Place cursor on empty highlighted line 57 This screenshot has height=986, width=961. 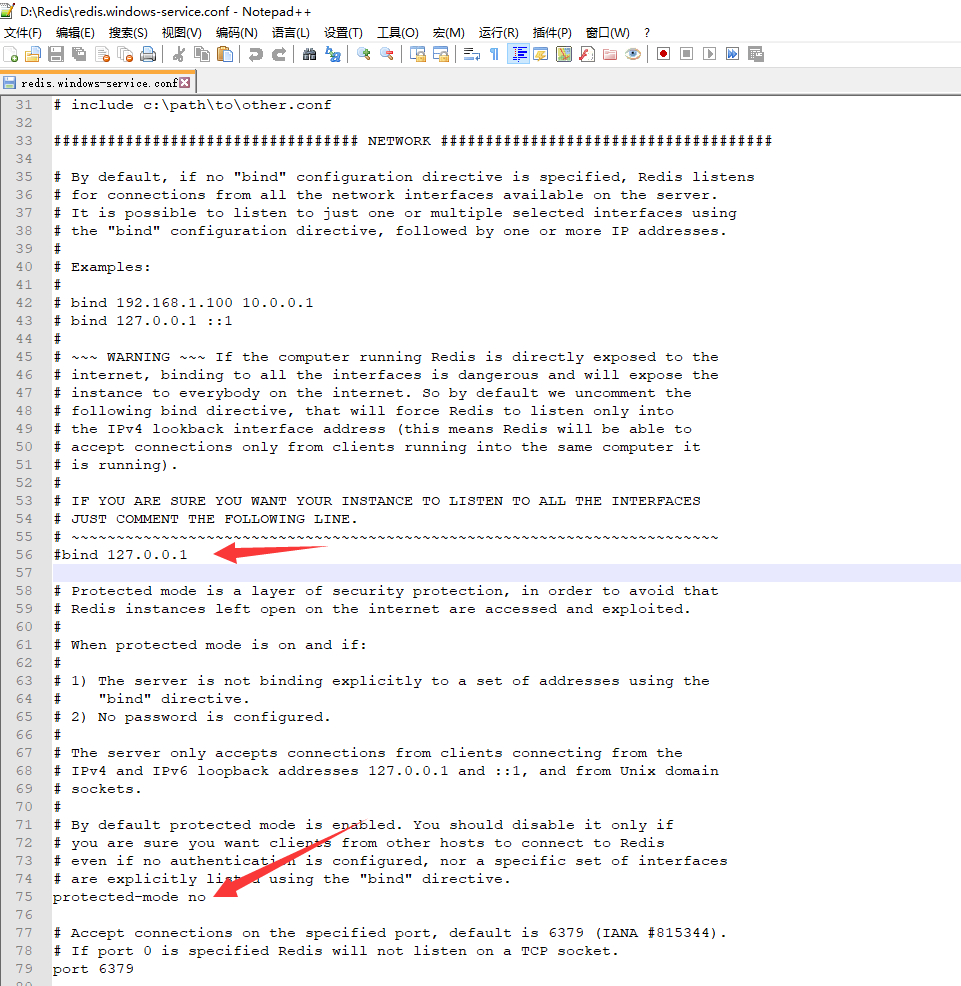(506, 573)
